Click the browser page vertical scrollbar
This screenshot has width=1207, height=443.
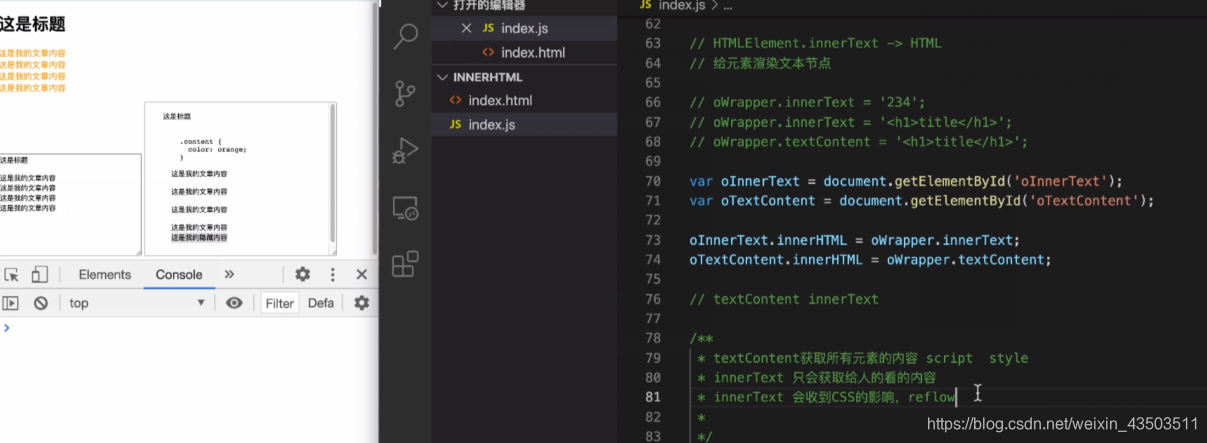374,128
